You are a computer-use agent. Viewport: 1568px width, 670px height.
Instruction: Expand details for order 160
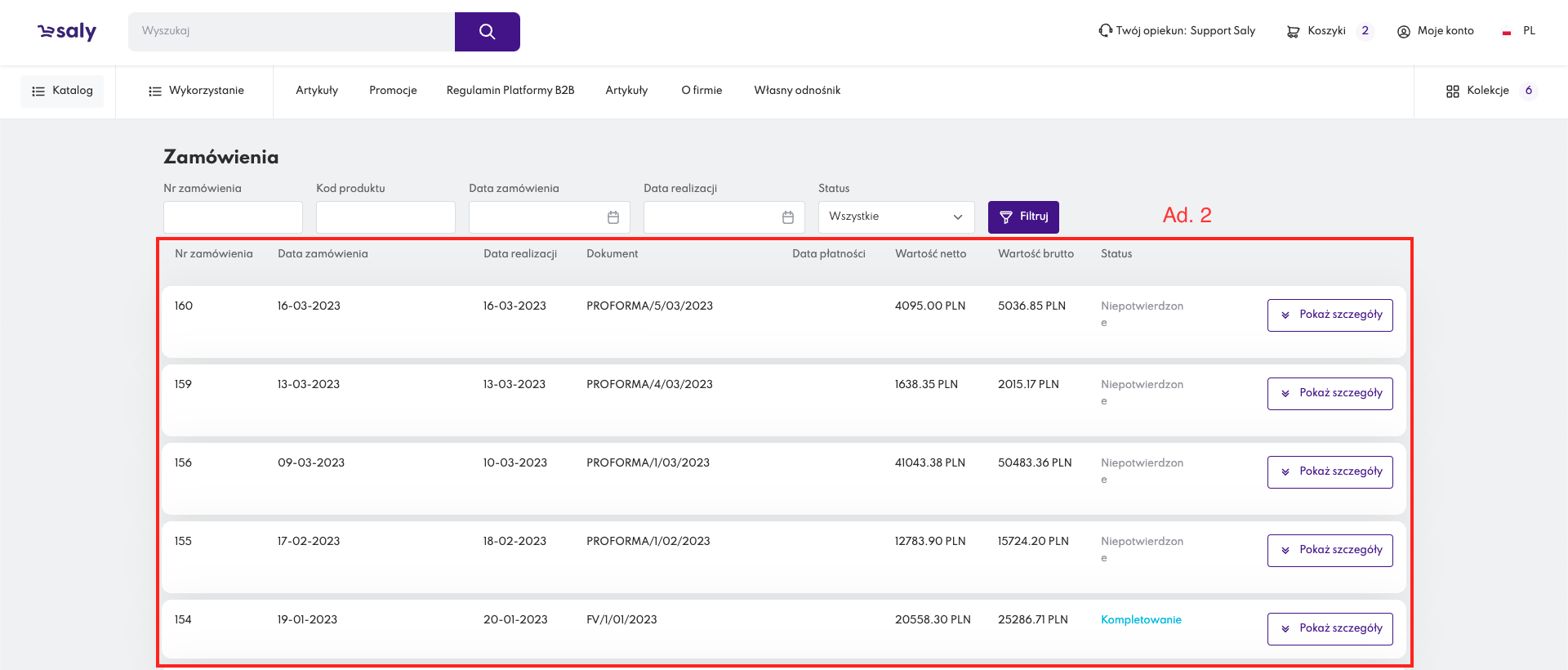[x=1330, y=315]
